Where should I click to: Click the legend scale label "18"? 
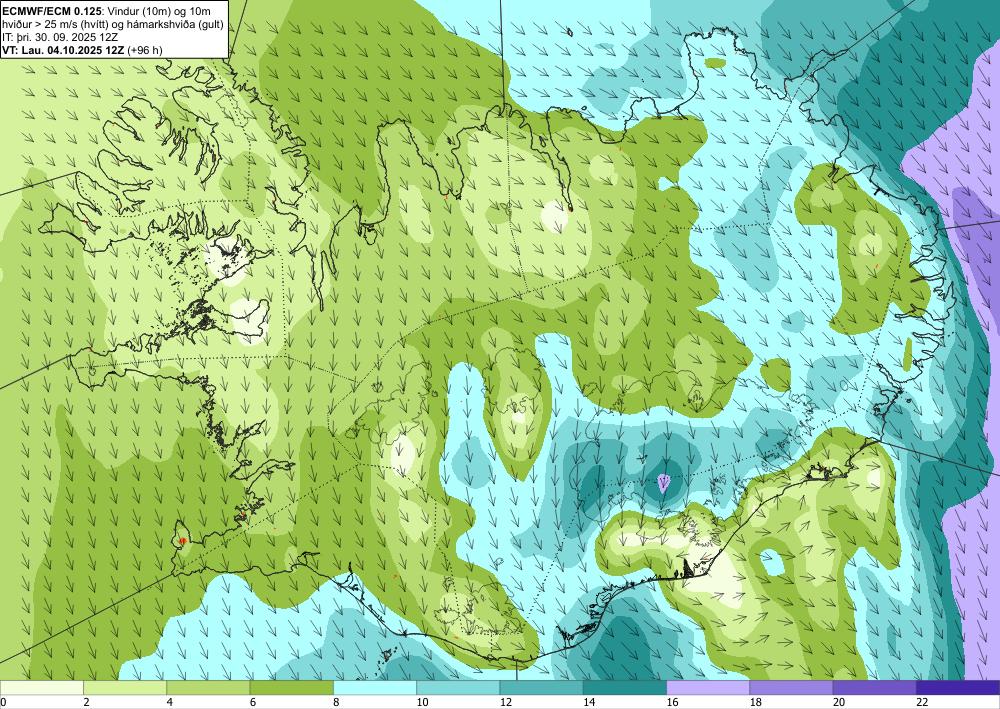coord(756,702)
